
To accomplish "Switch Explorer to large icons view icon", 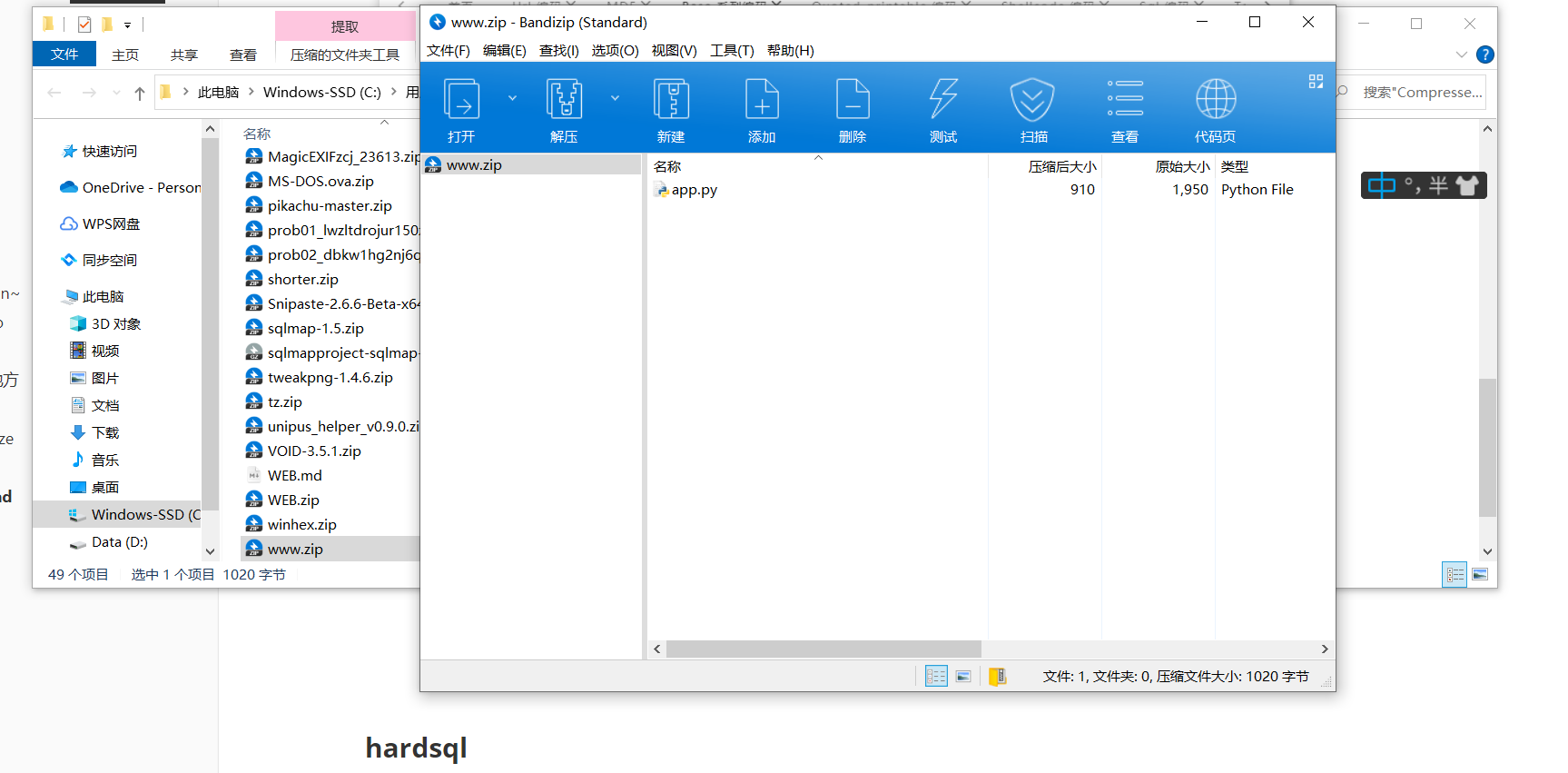I will pos(1480,574).
